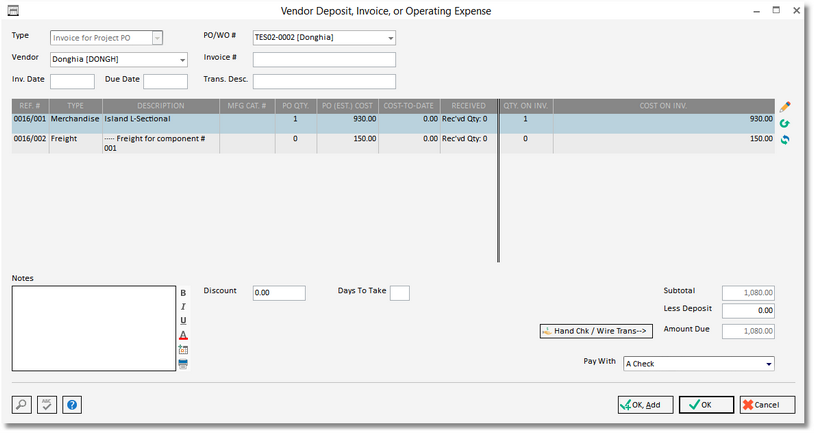Open font color picker for Notes

[x=183, y=335]
